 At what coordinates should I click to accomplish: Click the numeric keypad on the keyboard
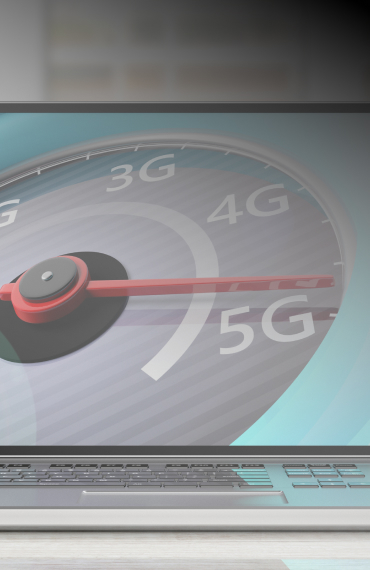coord(325,475)
